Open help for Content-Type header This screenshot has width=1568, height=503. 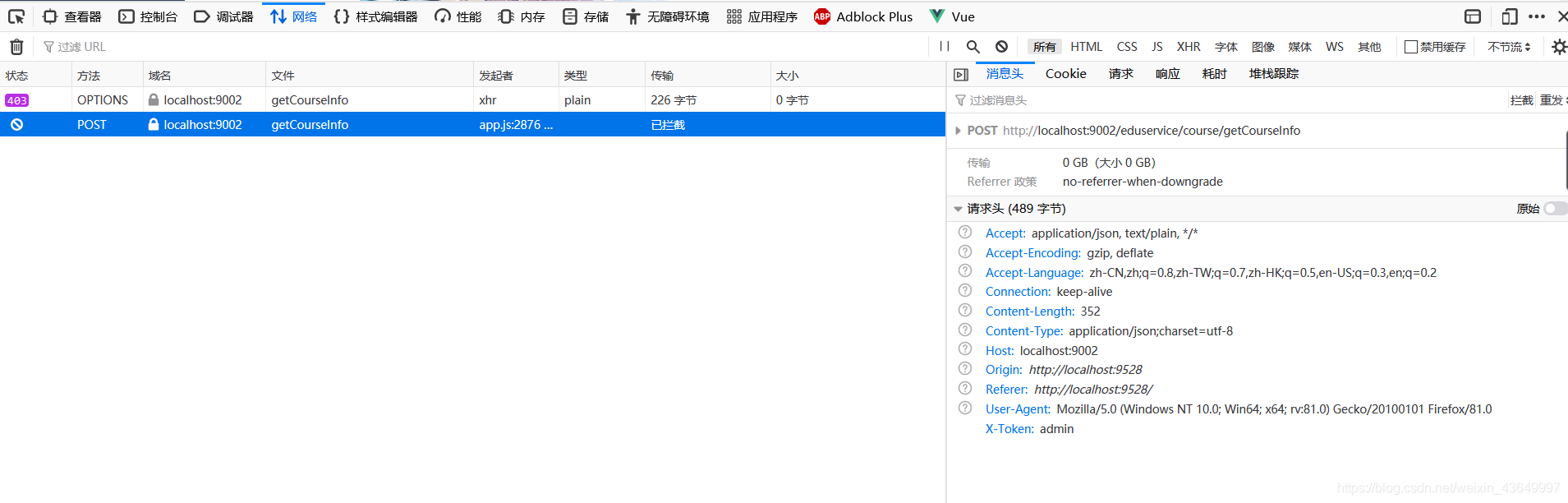point(965,330)
